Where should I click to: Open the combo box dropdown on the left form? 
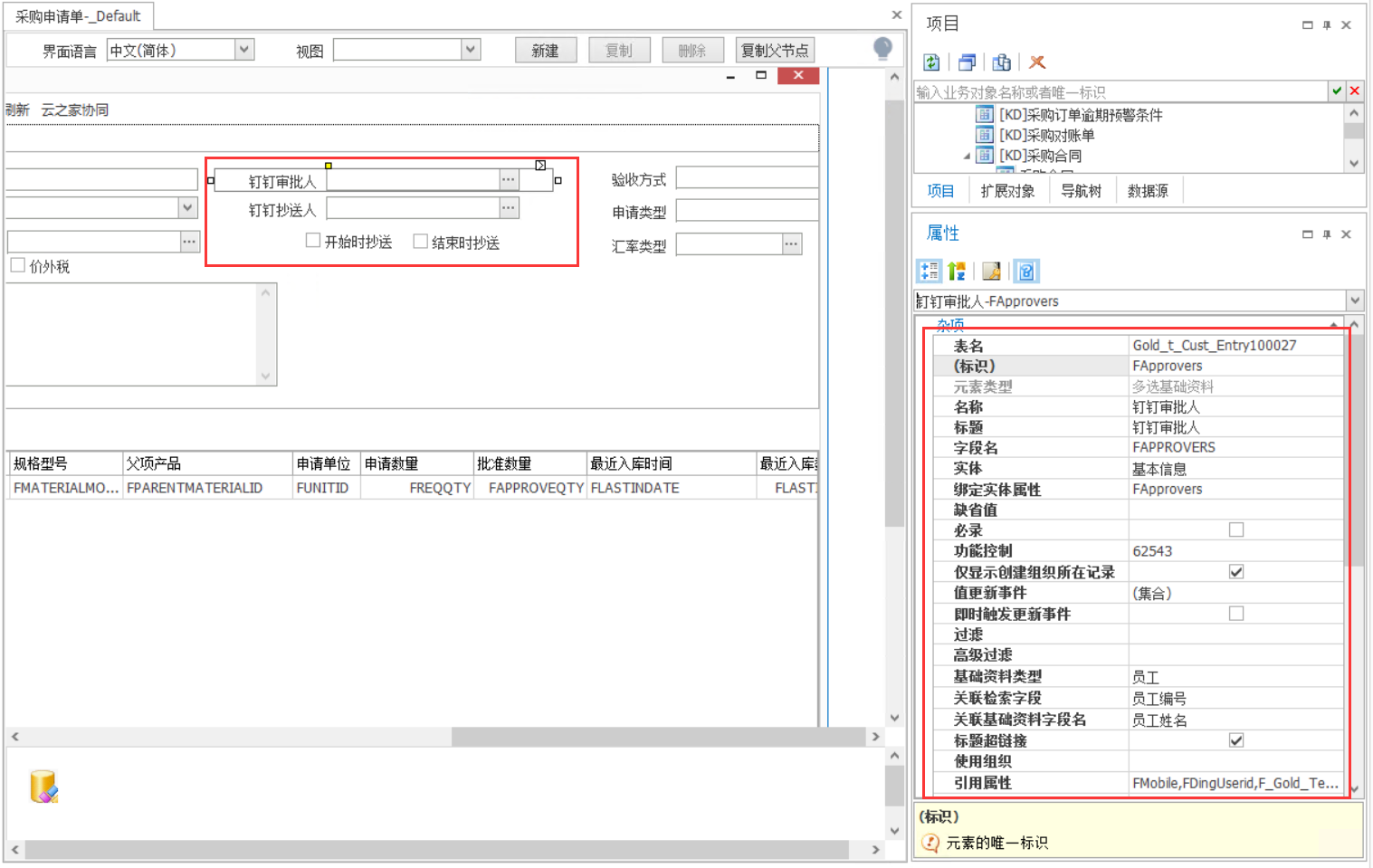coord(187,207)
